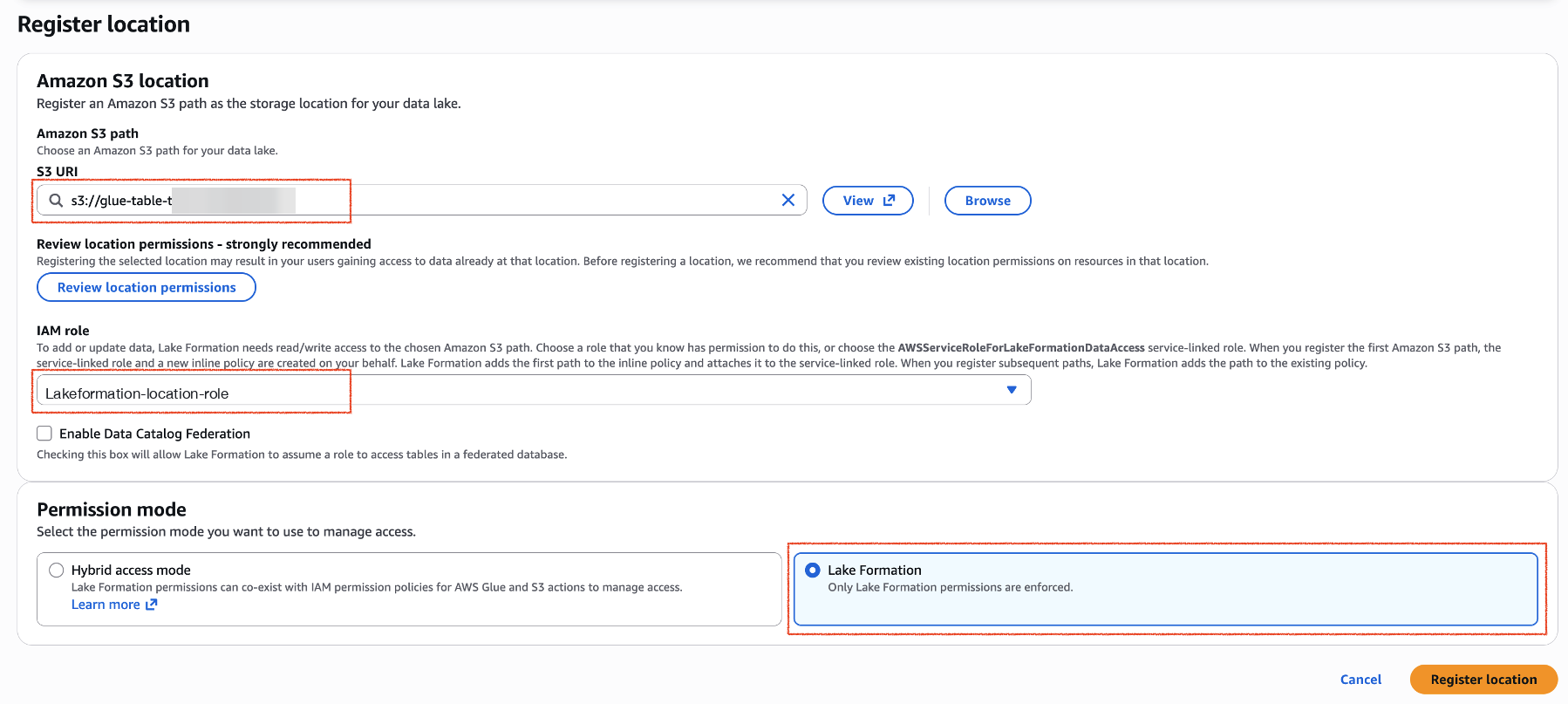Clear the S3 URI with the X icon
The image size is (1568, 704).
(788, 200)
